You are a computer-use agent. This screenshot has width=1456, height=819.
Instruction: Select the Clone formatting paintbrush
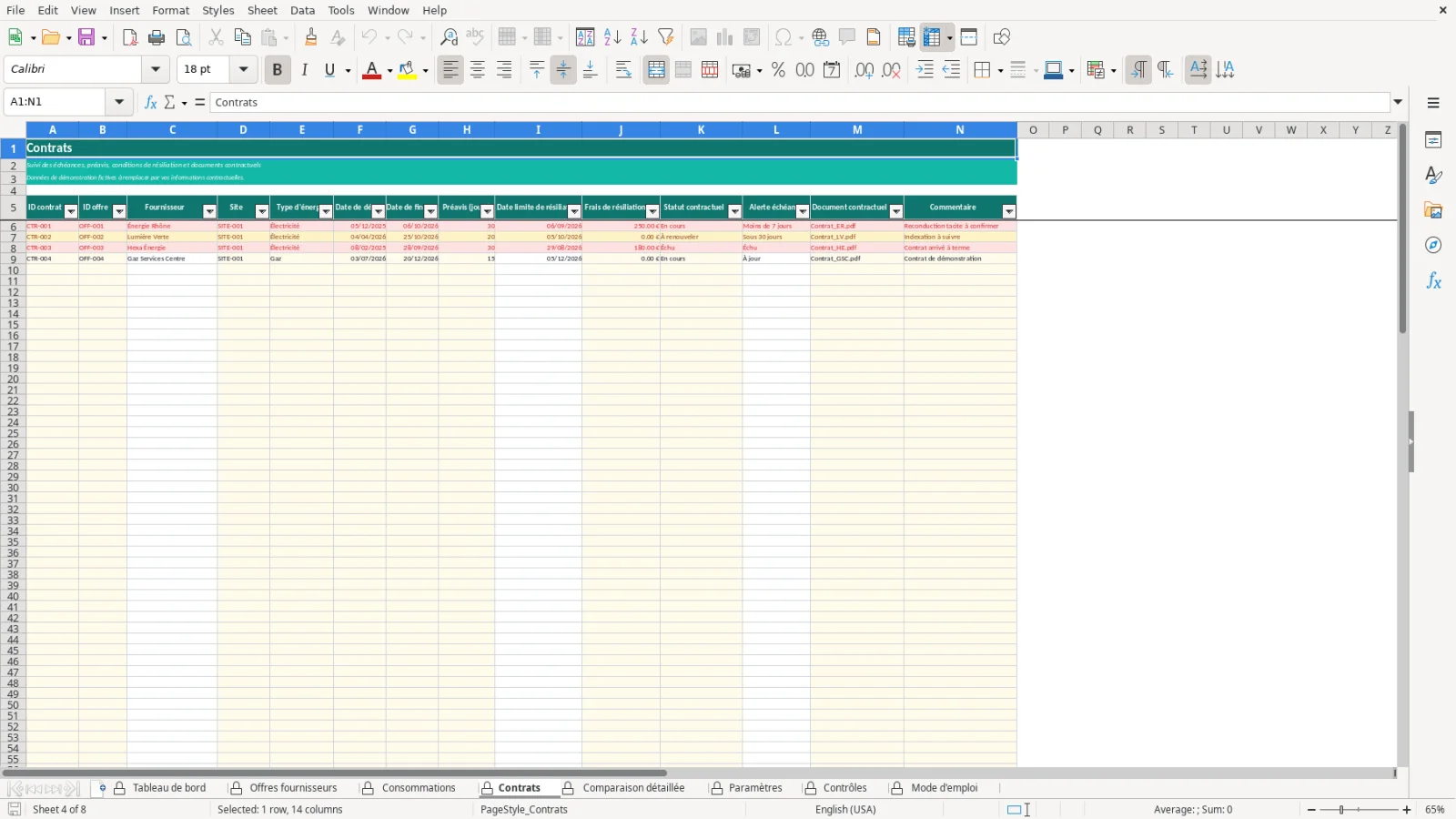point(311,37)
